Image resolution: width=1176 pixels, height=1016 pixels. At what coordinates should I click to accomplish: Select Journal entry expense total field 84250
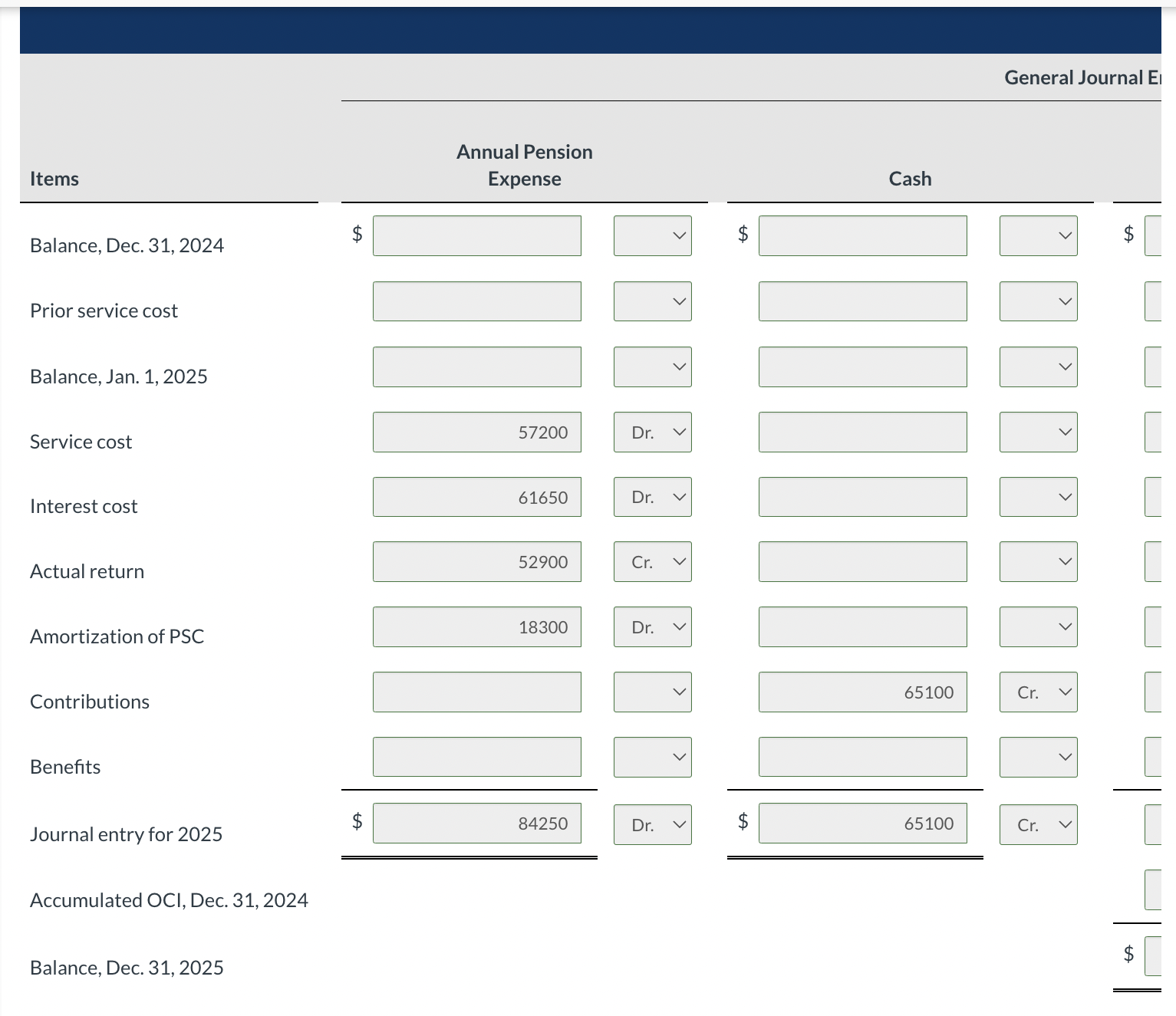(x=477, y=823)
